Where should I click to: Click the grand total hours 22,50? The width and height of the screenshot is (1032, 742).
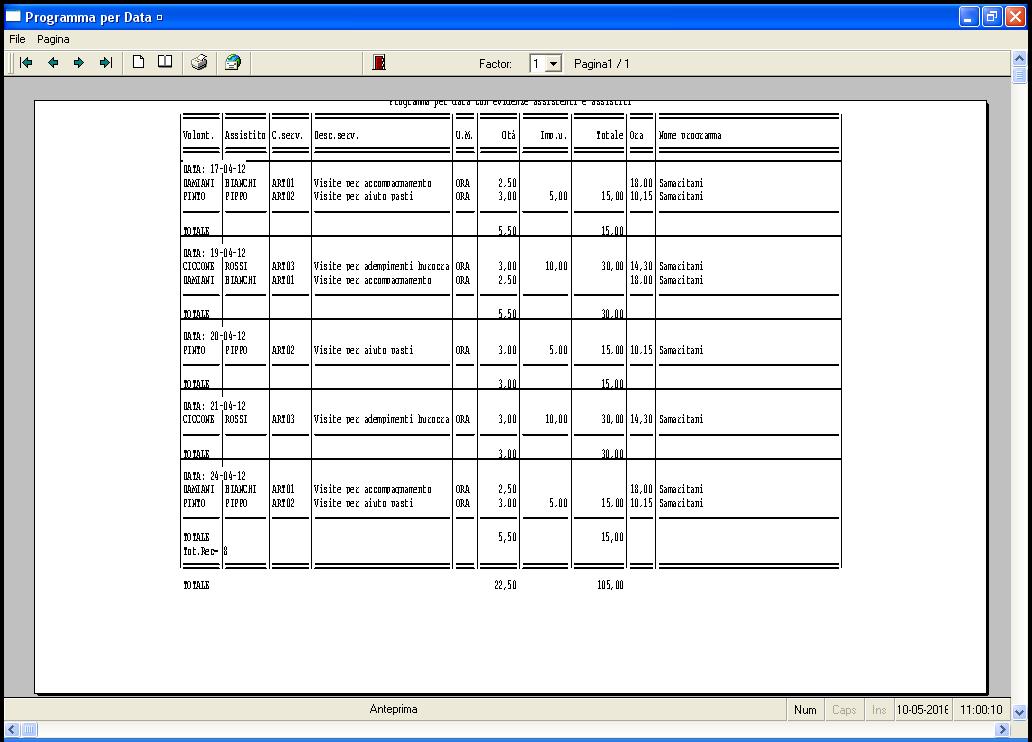505,585
